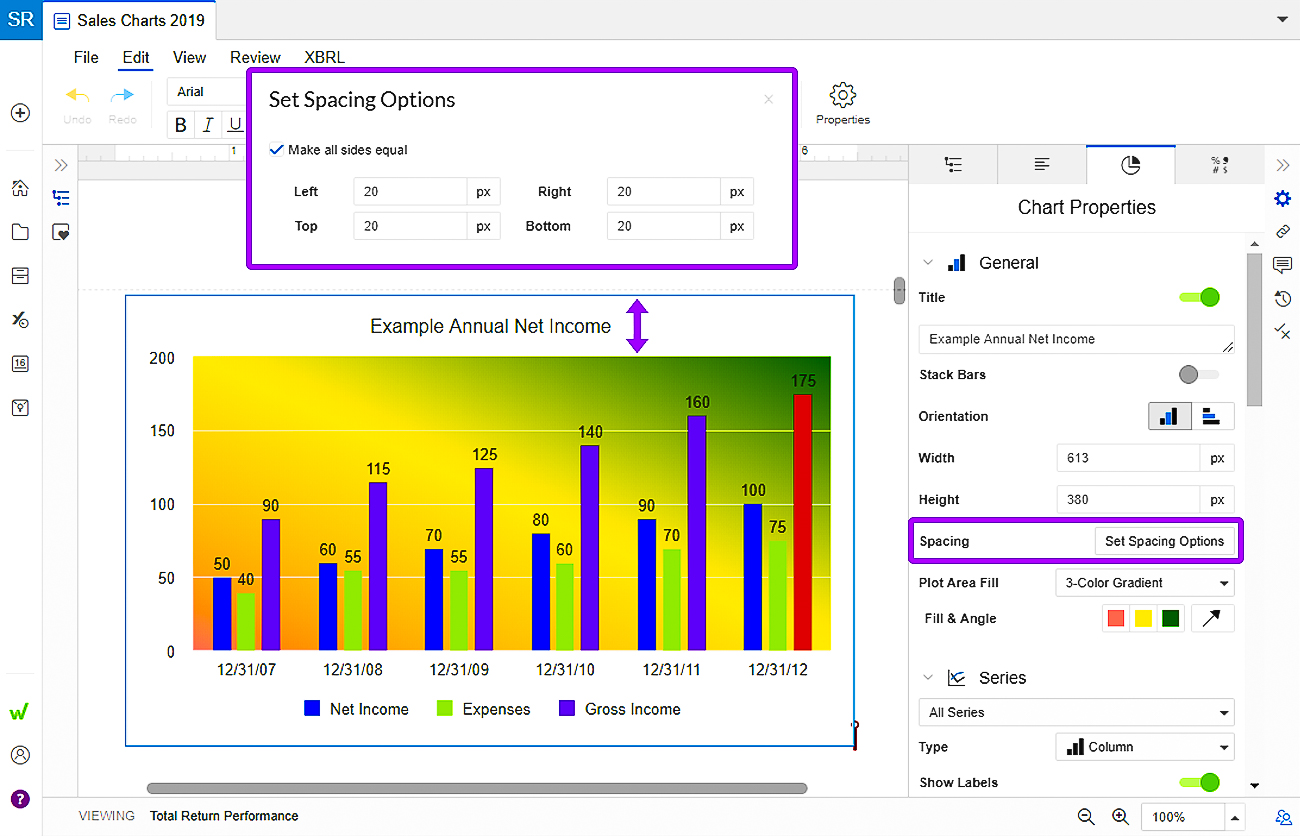Select horizontal bar orientation icon

pos(1212,416)
